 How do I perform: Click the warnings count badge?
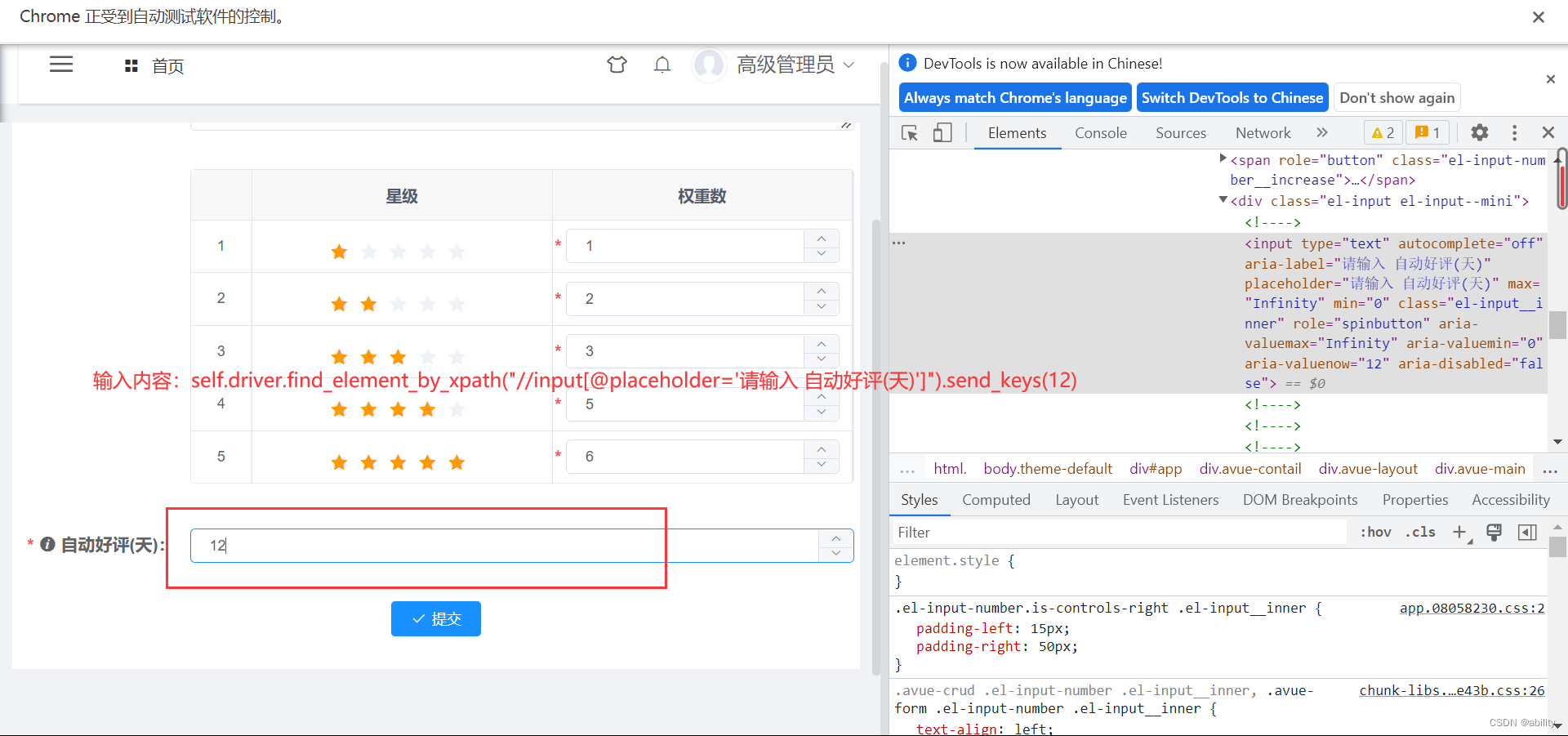pos(1383,132)
